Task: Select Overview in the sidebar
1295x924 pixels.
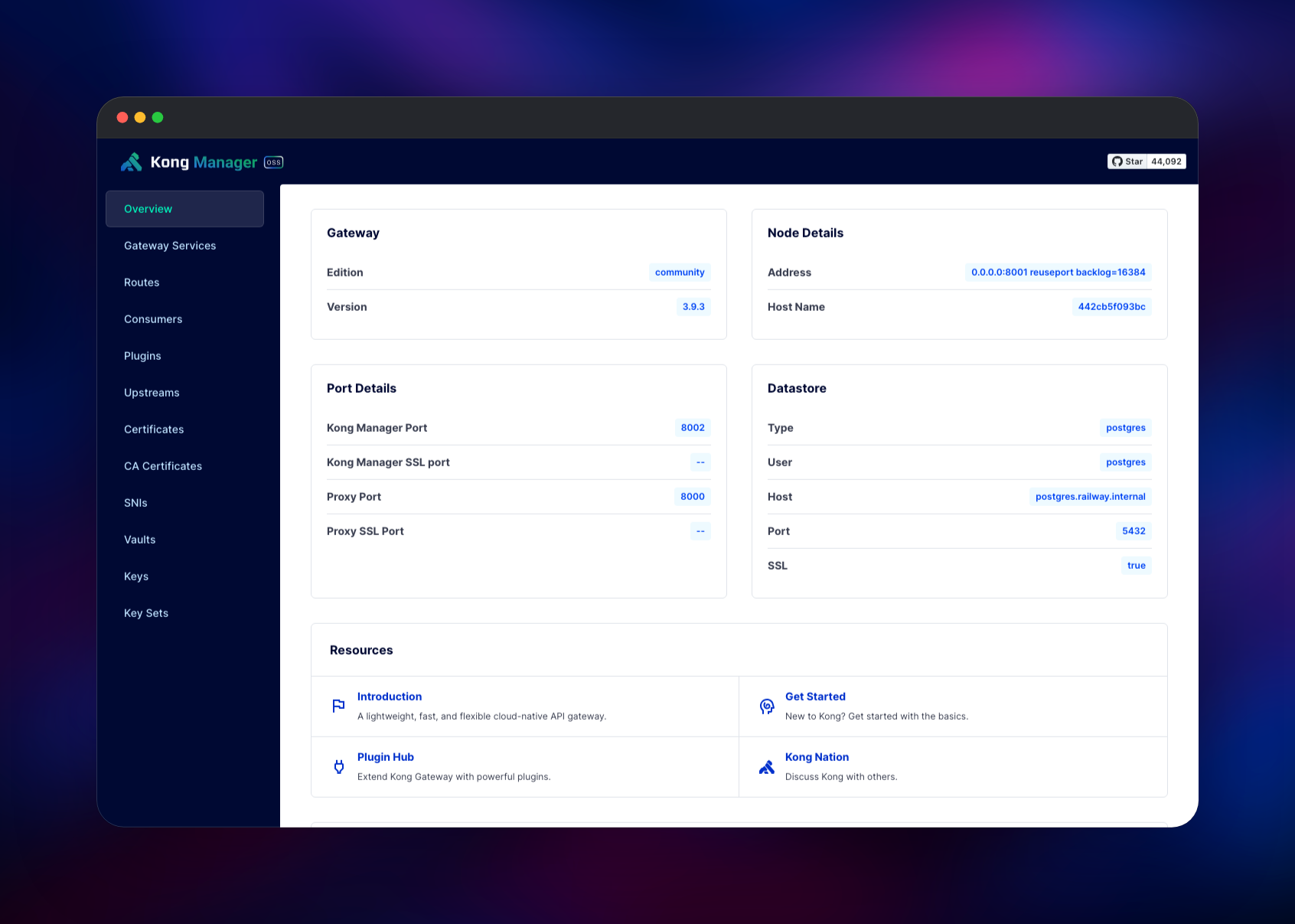Action: [184, 209]
